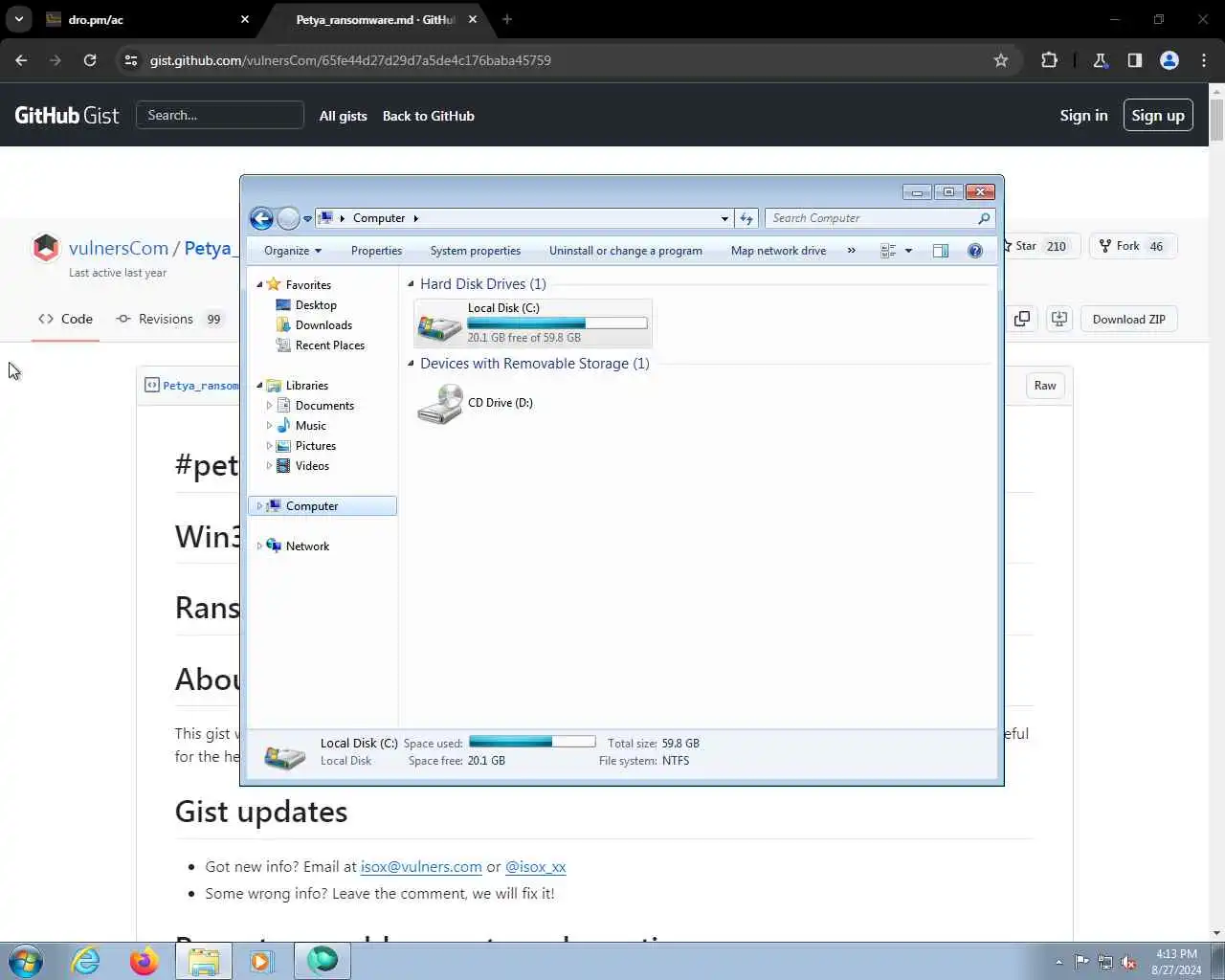Open Windows Start menu orb
1225x980 pixels.
coord(26,961)
